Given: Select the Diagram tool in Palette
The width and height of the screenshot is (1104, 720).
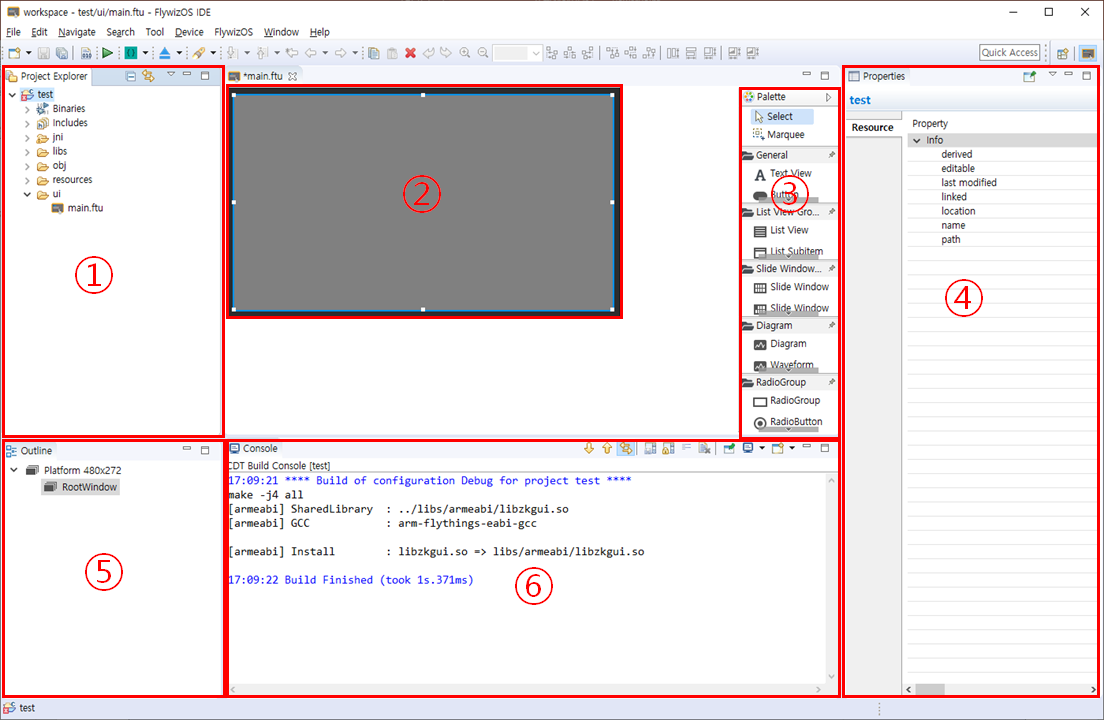Looking at the screenshot, I should click(x=780, y=344).
